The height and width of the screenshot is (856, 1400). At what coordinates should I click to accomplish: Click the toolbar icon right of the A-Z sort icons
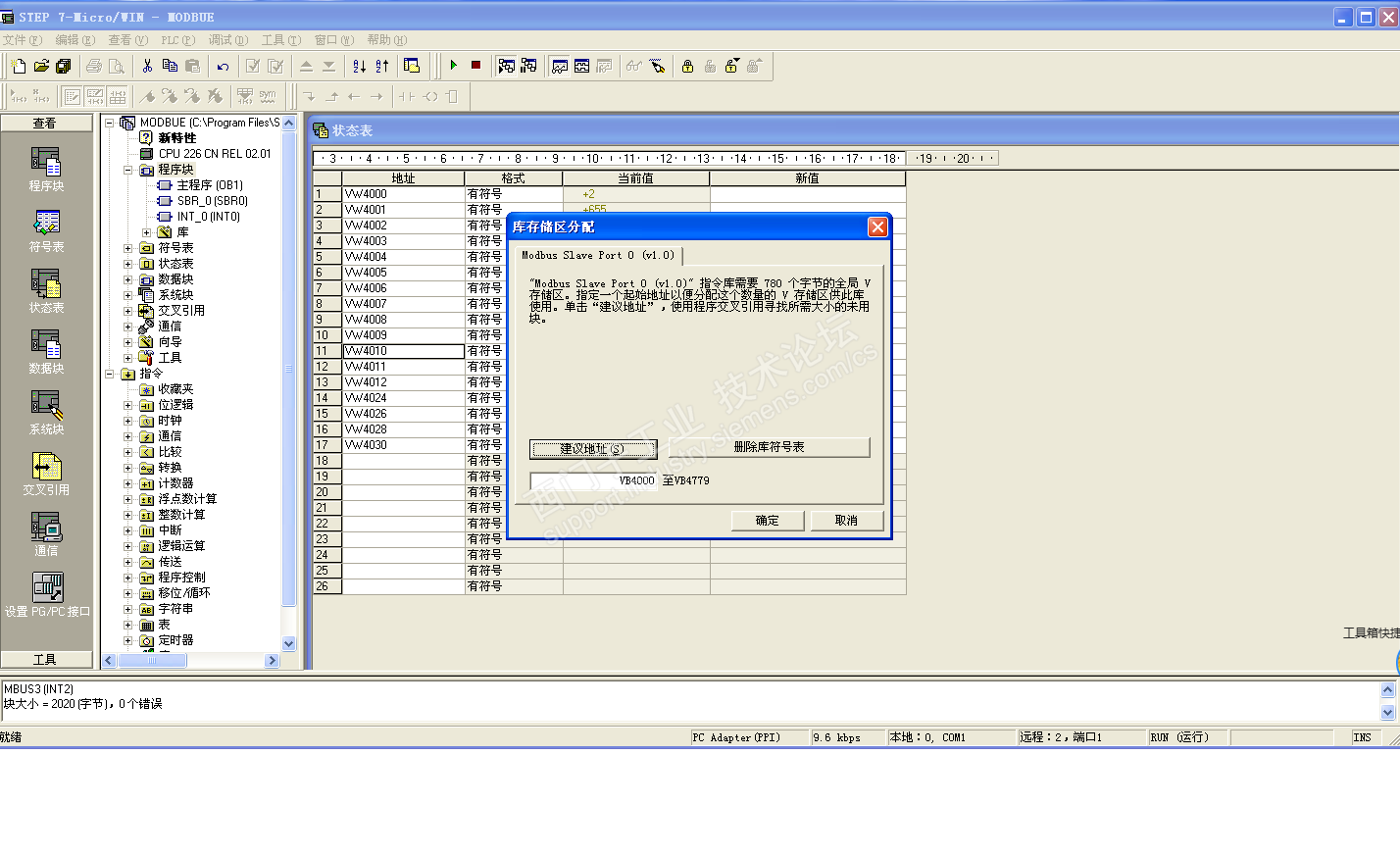(412, 66)
